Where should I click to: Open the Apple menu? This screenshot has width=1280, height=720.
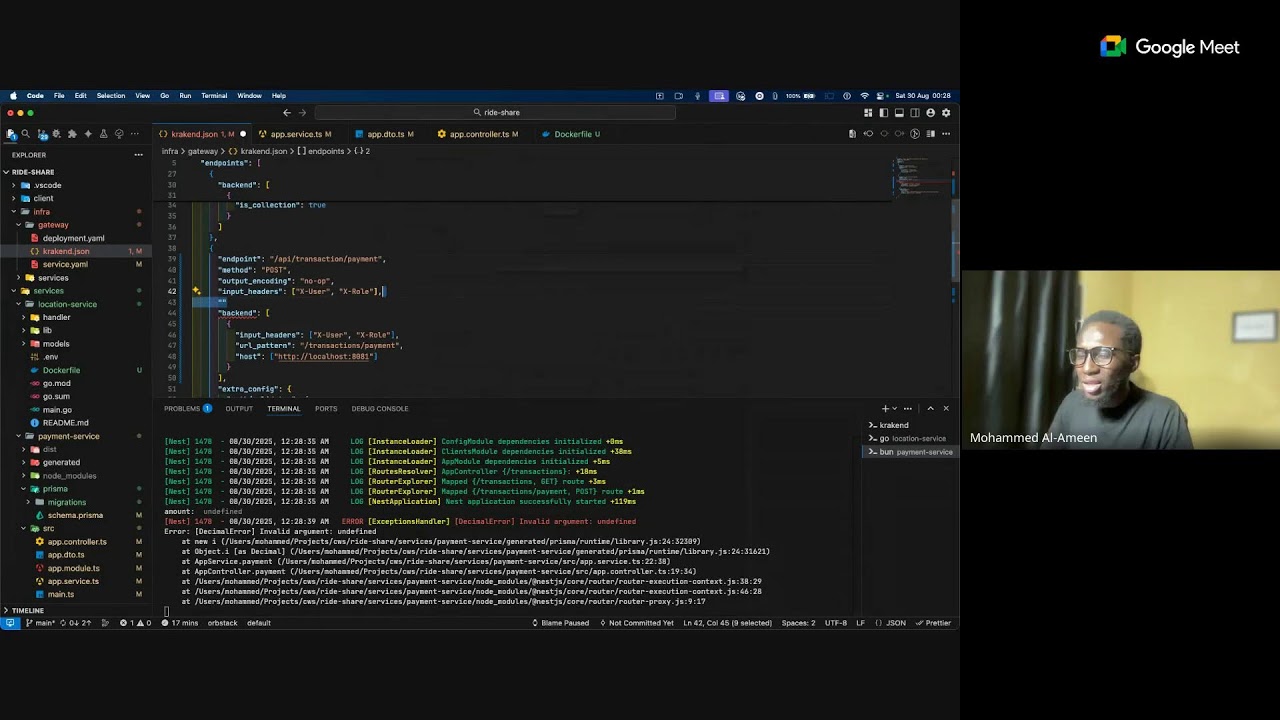pos(13,96)
